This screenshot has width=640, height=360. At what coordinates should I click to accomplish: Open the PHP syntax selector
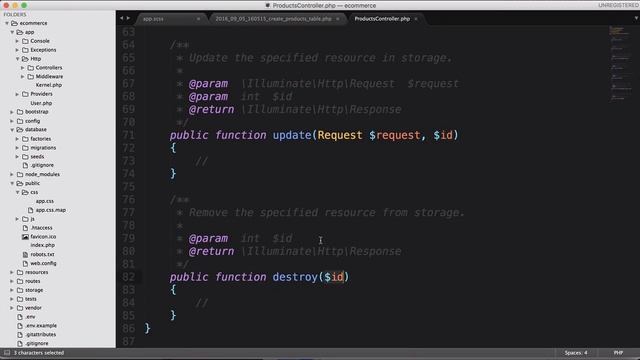tap(618, 353)
